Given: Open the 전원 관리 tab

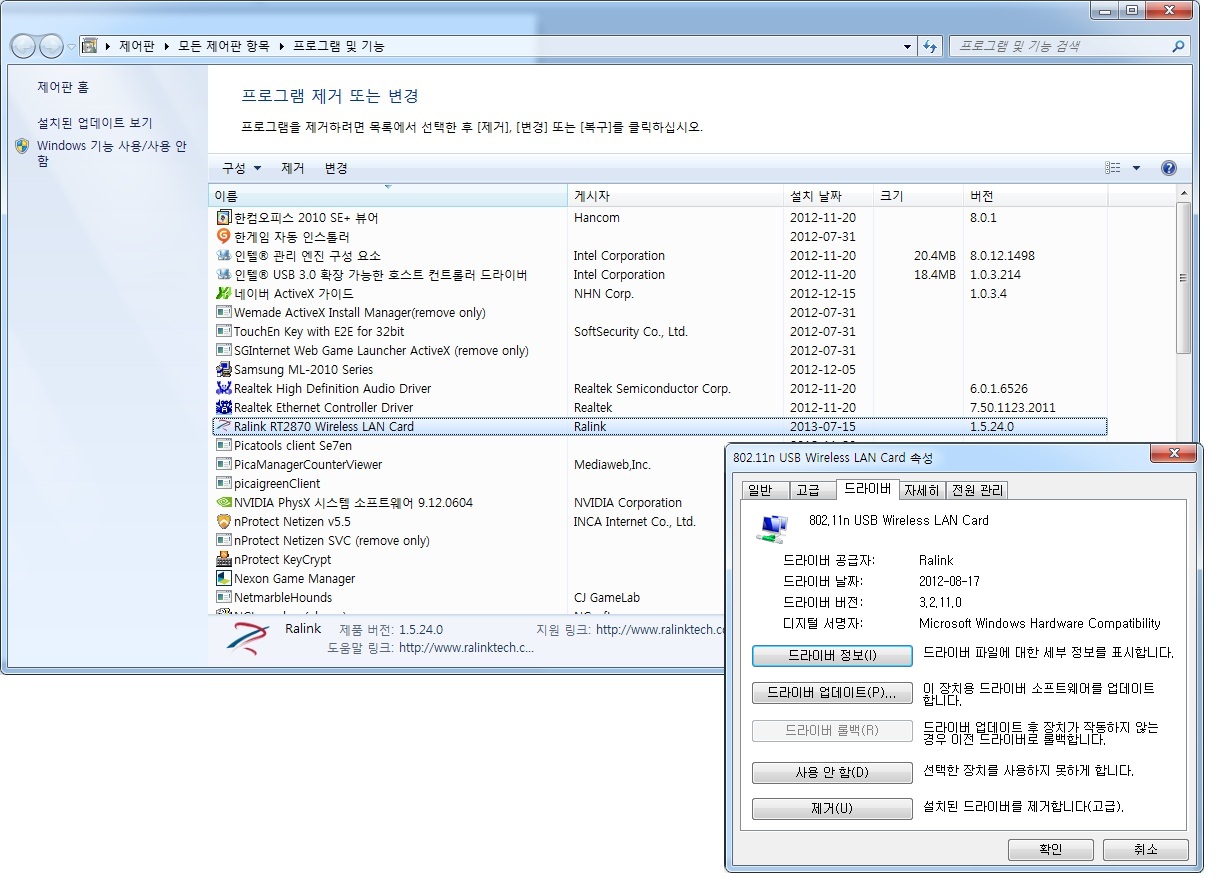Looking at the screenshot, I should click(x=977, y=490).
